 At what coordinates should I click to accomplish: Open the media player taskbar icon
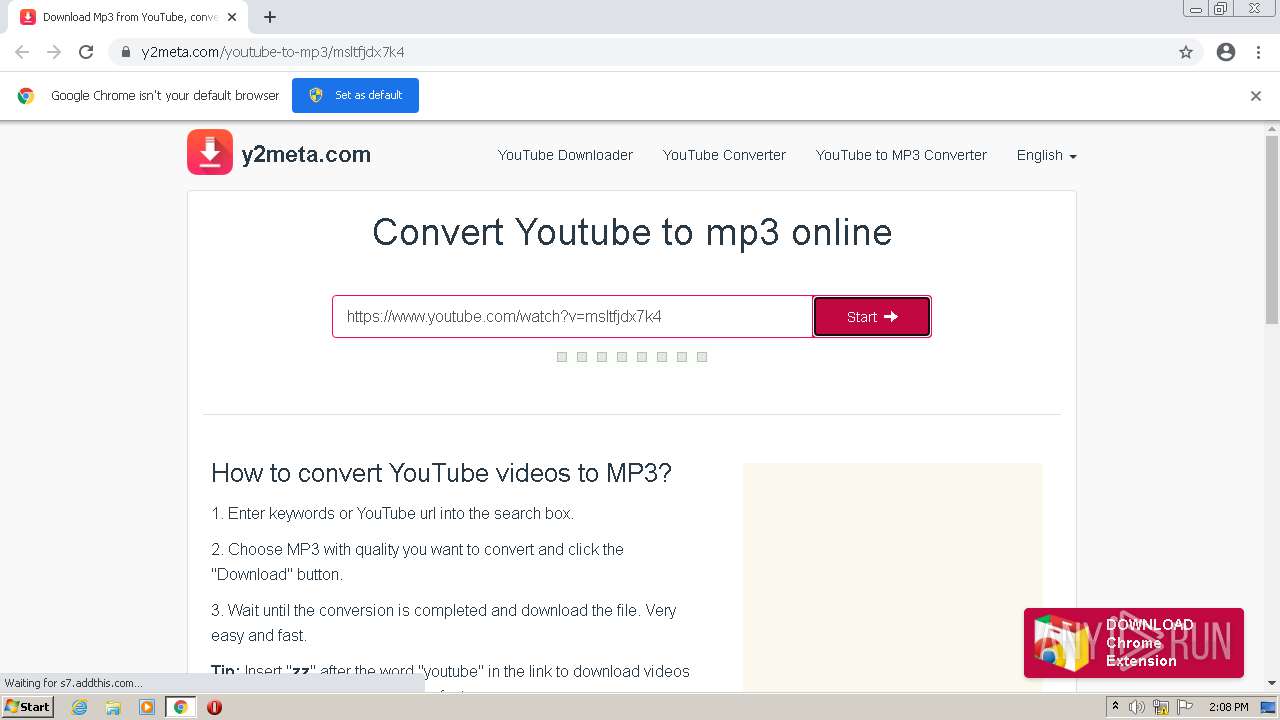click(147, 707)
